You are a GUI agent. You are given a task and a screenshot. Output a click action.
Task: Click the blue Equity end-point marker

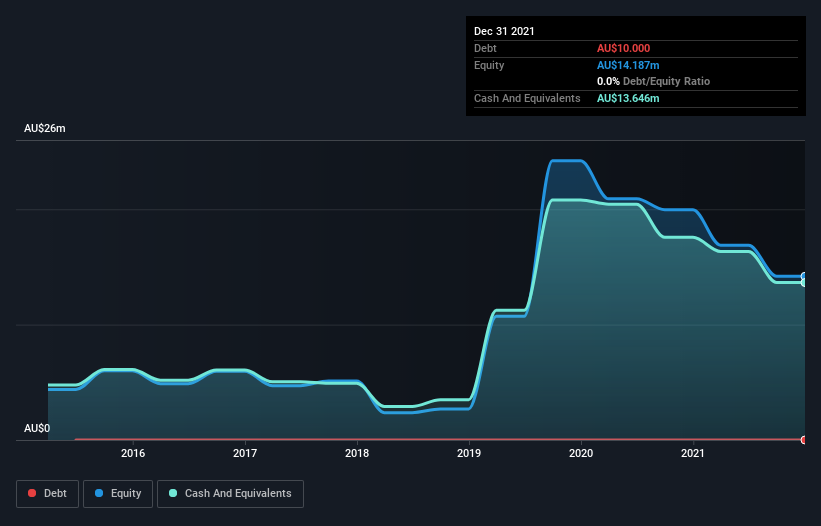(x=804, y=276)
